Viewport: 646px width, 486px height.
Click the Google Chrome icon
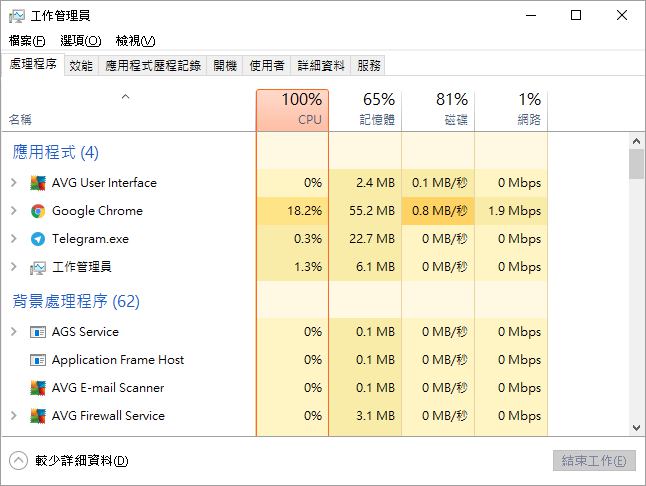pos(38,211)
